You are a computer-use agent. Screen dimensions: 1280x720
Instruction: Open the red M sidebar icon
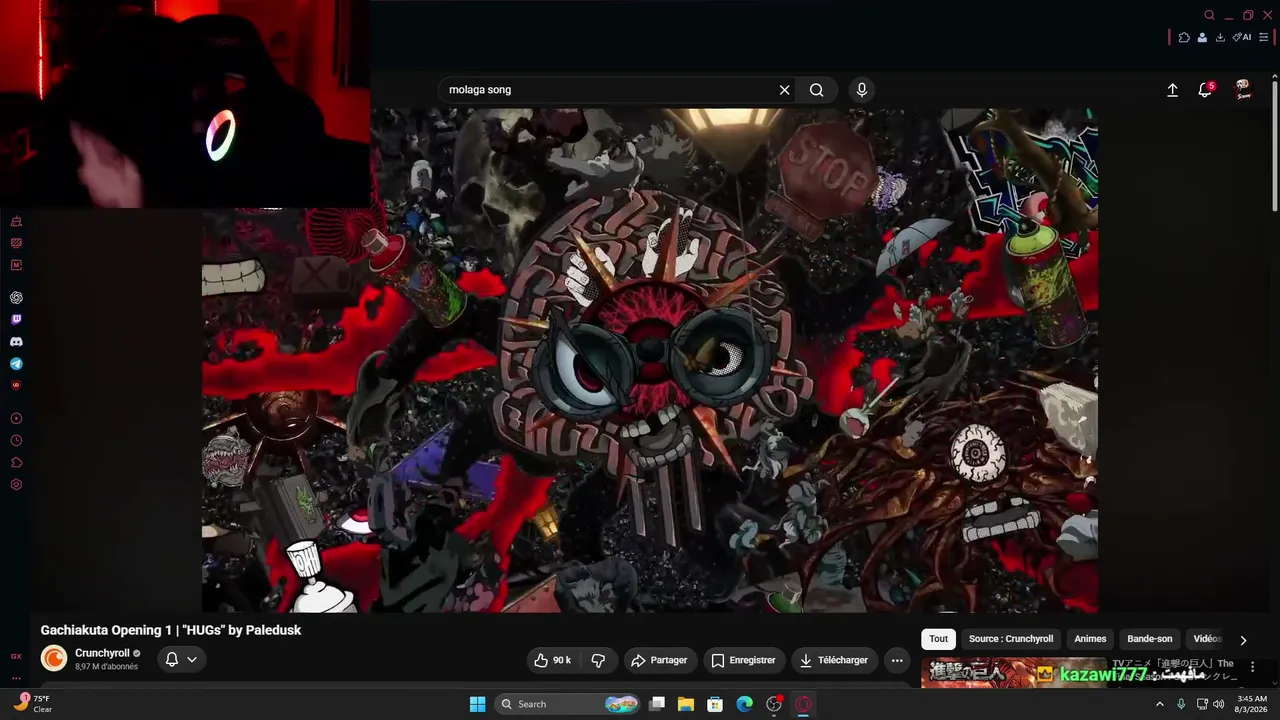pos(16,265)
